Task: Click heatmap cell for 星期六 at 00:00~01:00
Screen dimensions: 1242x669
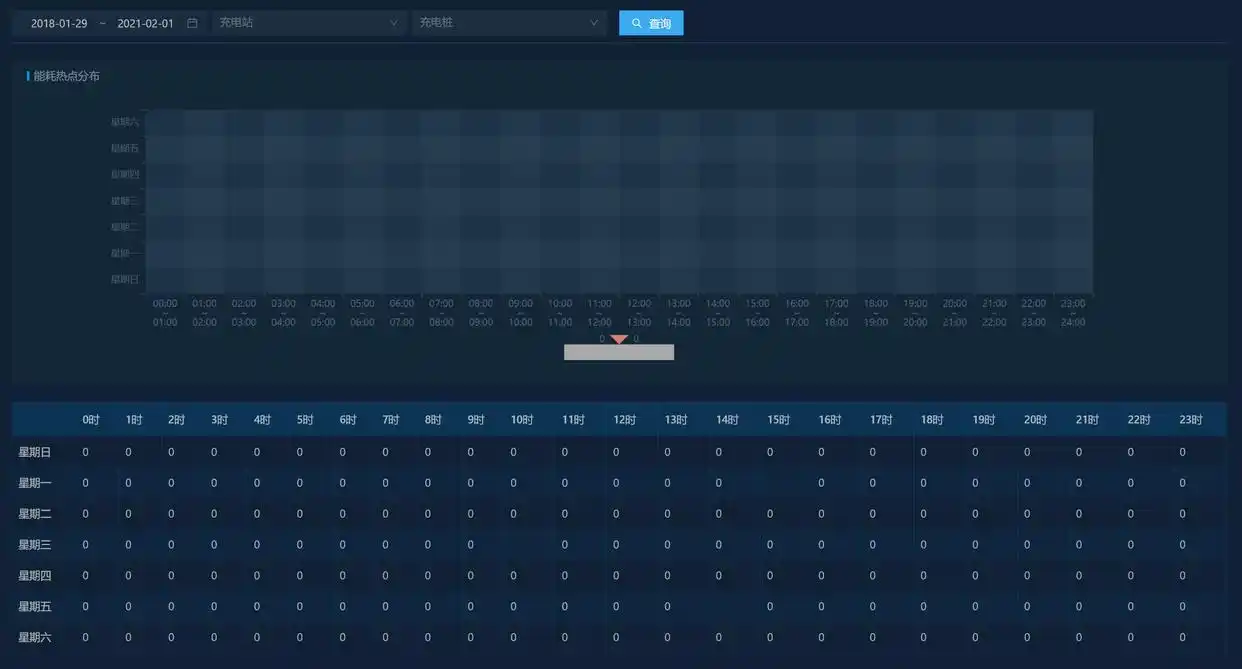Action: [165, 122]
